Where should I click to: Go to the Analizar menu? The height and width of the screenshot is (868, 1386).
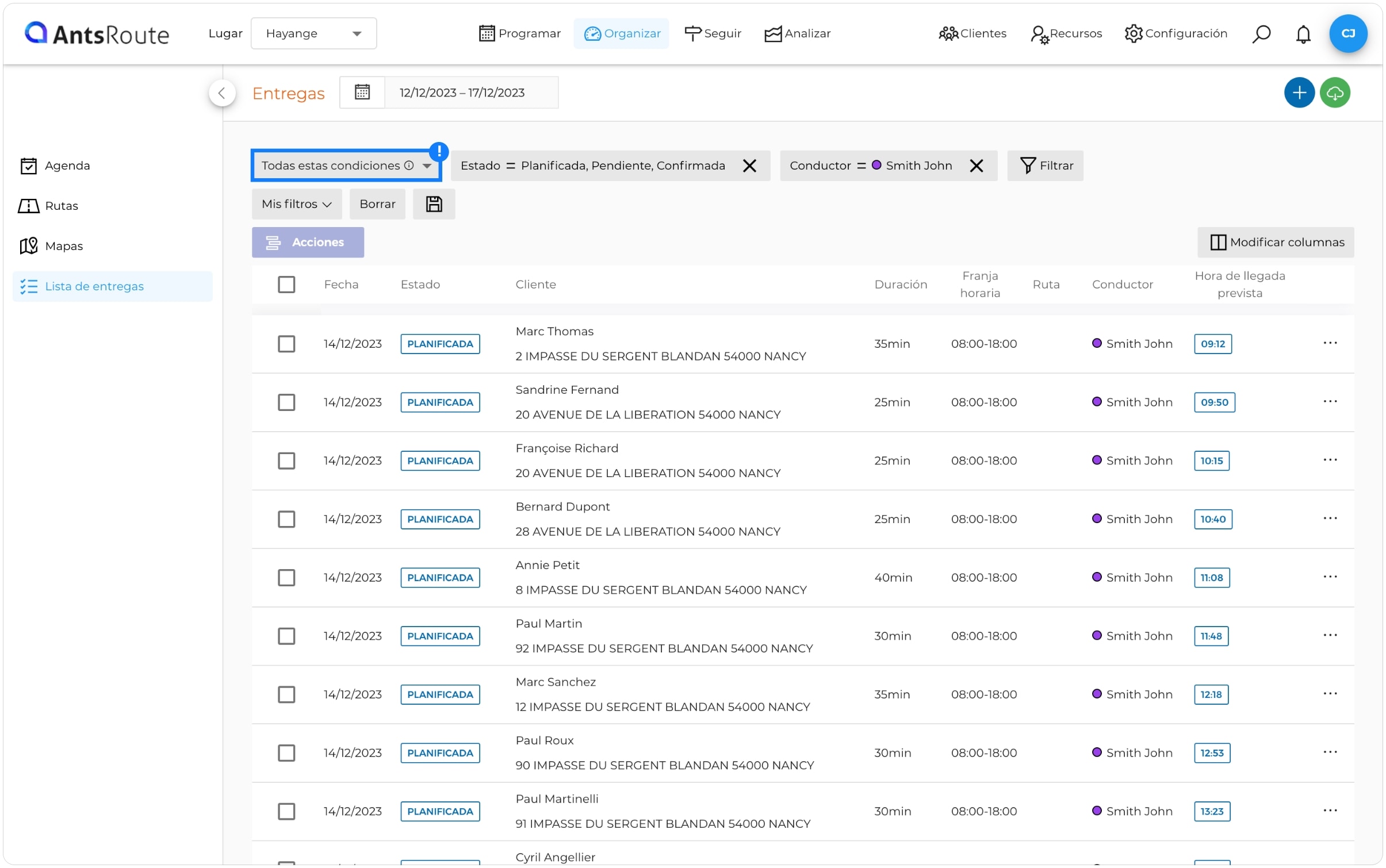pyautogui.click(x=797, y=33)
